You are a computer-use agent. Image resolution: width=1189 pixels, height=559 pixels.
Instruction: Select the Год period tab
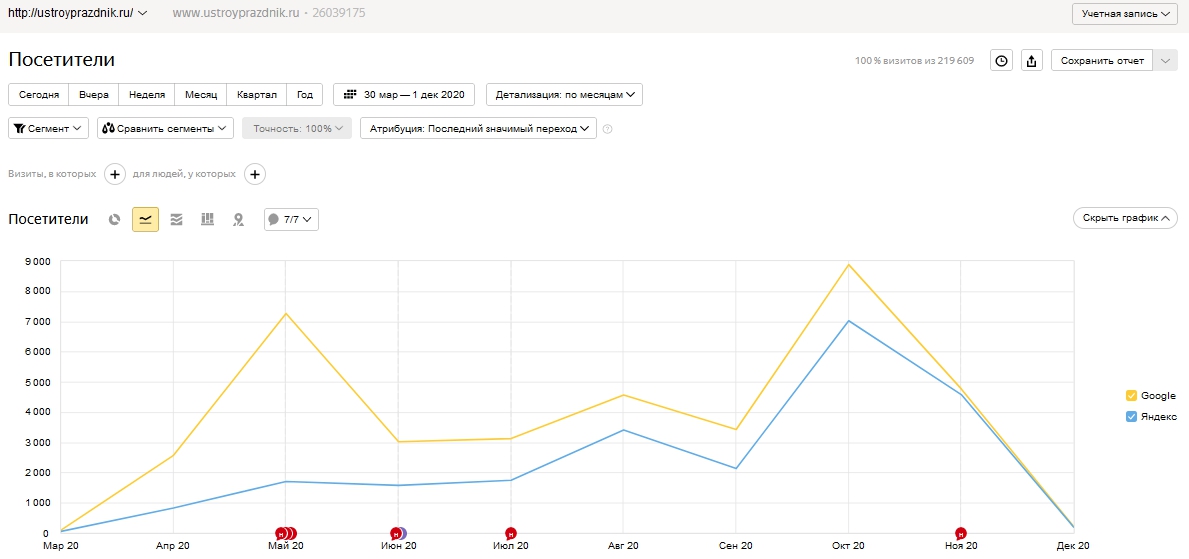point(305,95)
